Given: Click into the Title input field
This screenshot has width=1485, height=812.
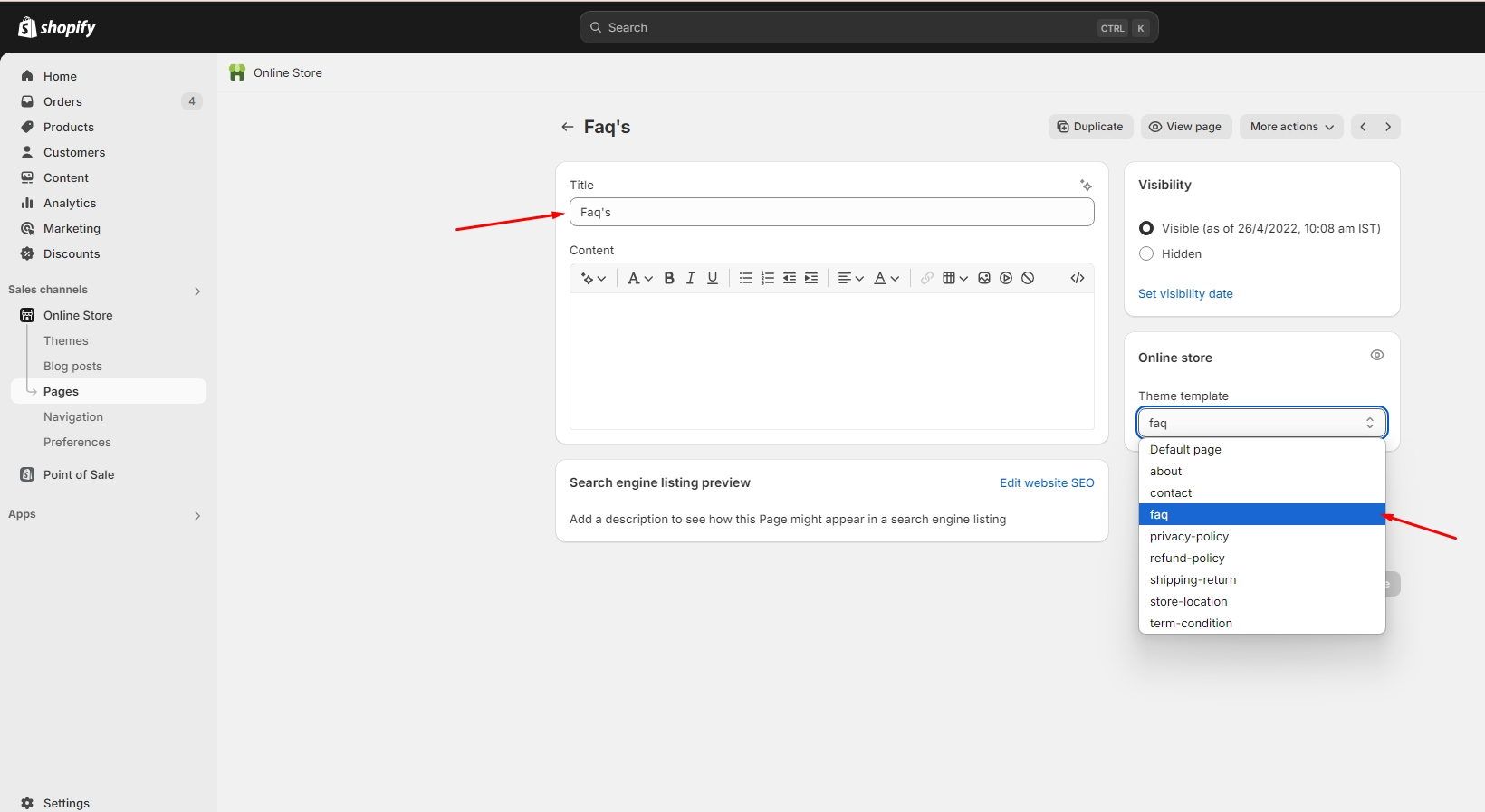Looking at the screenshot, I should pos(831,212).
